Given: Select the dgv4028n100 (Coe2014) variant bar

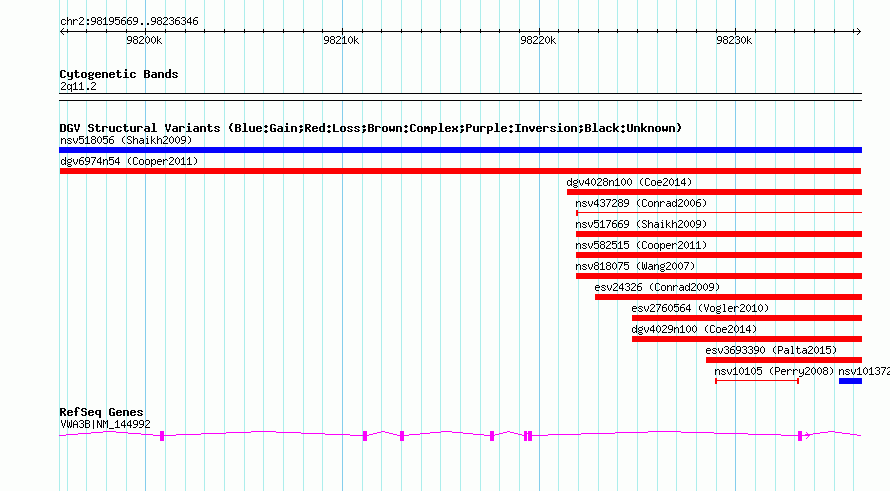Looking at the screenshot, I should pyautogui.click(x=714, y=192).
